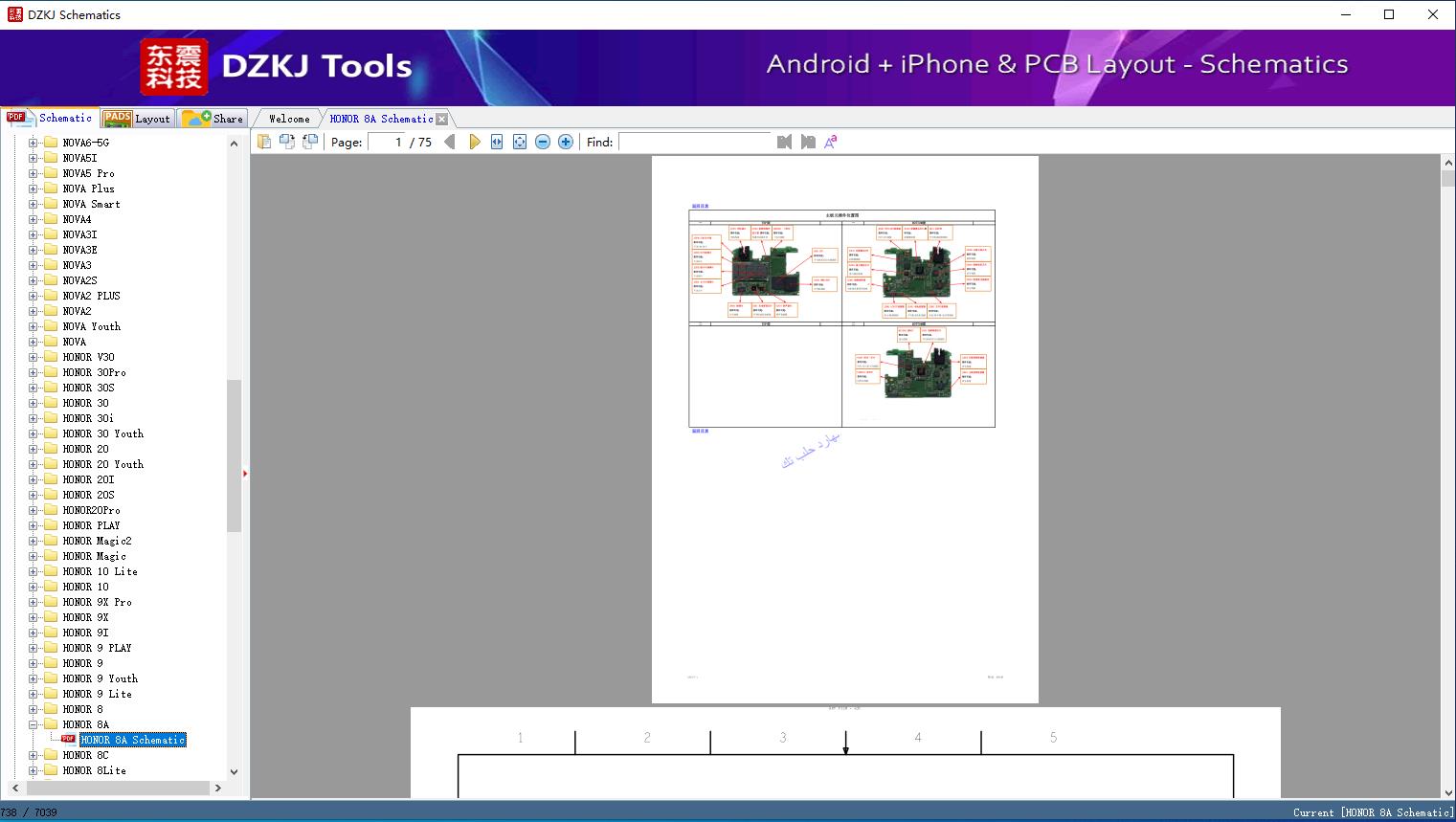This screenshot has height=822, width=1456.
Task: Find previous match icon
Action: pyautogui.click(x=785, y=142)
